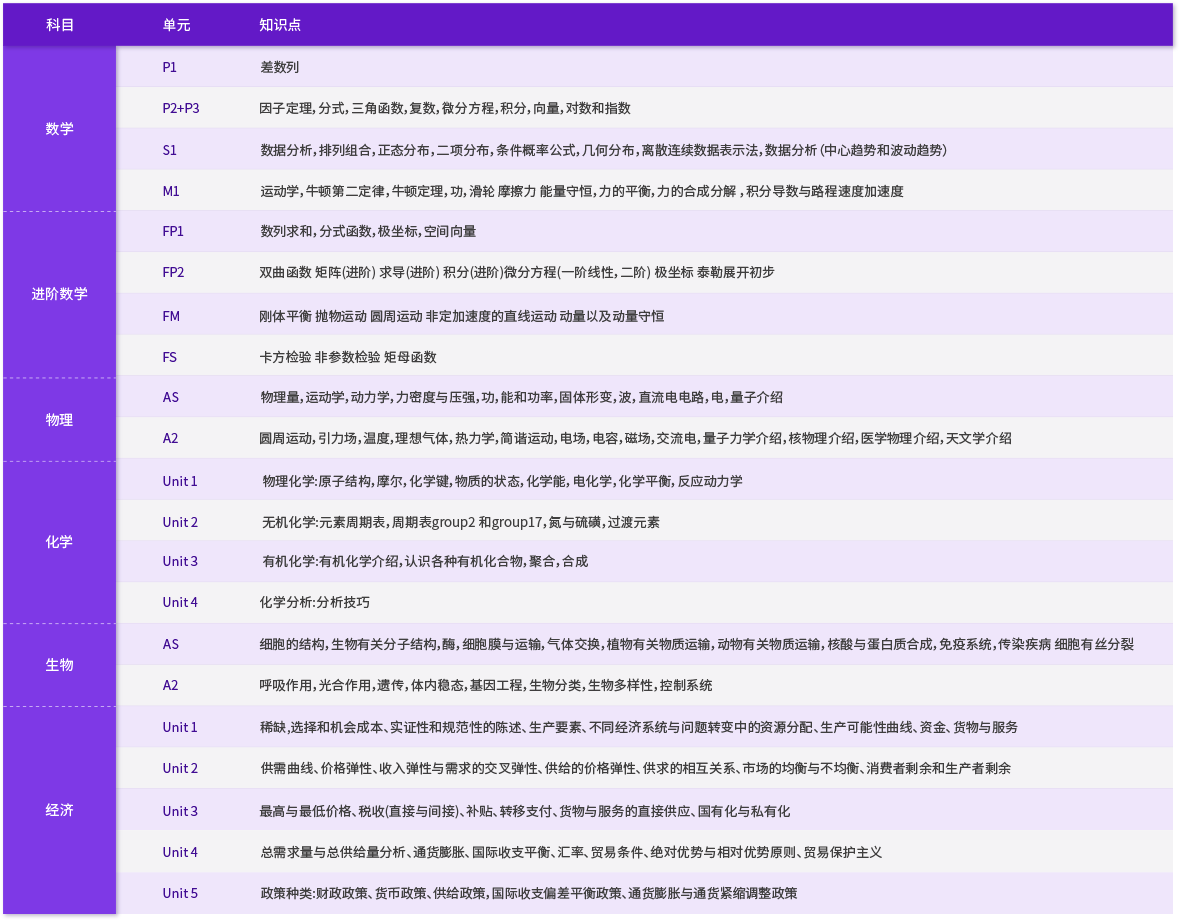
Task: Click the 科目 column header
Action: pyautogui.click(x=60, y=25)
